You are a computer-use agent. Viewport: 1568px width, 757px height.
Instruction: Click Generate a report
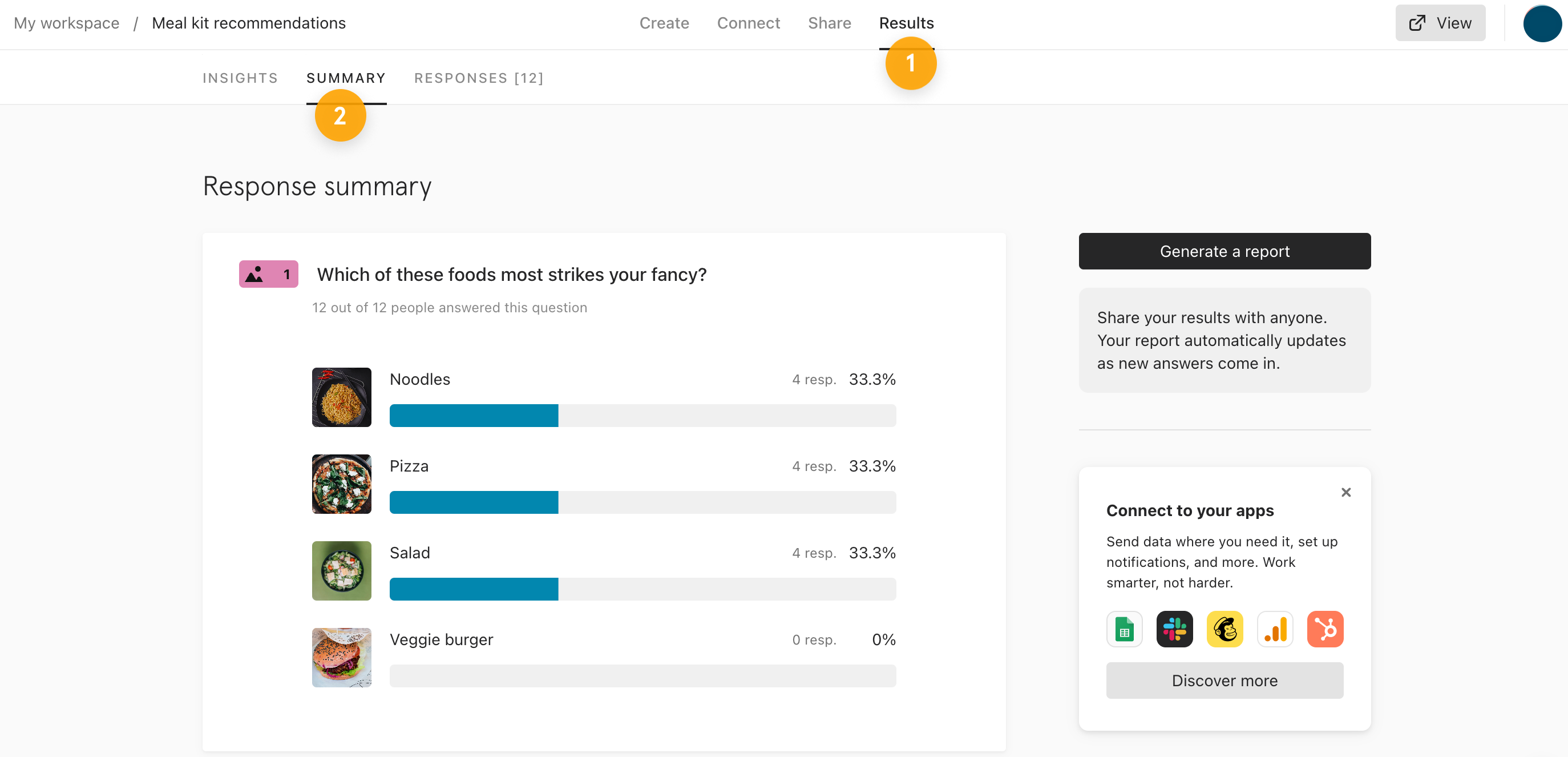[x=1225, y=251]
